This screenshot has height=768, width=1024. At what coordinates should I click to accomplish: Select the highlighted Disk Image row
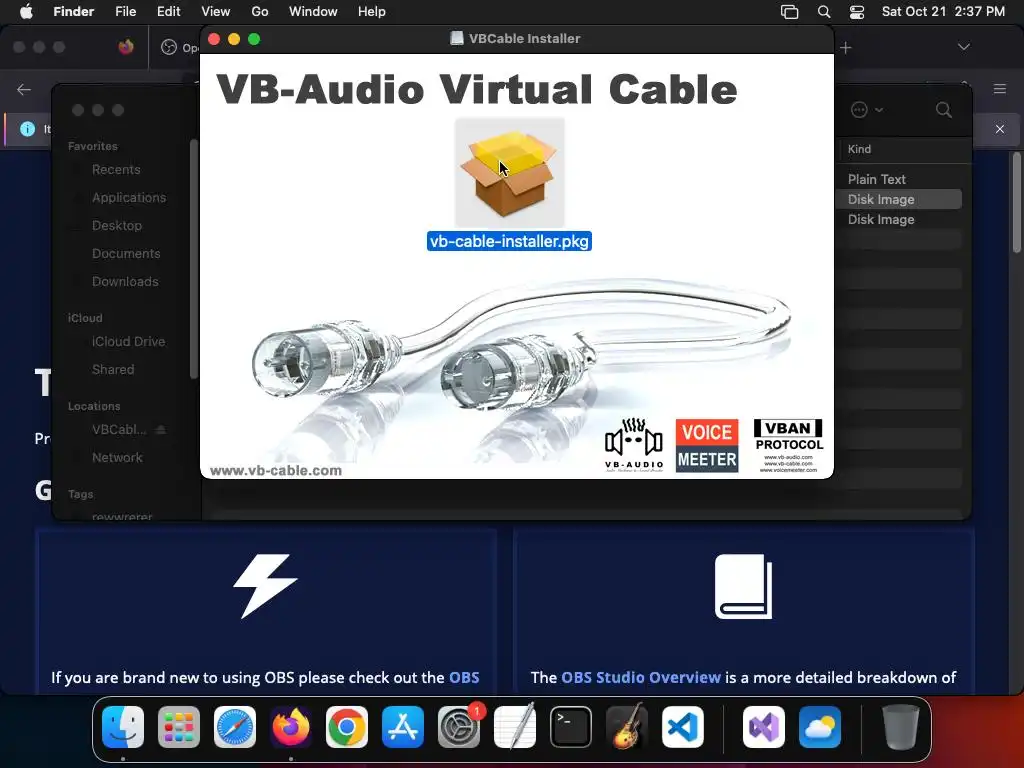point(899,199)
